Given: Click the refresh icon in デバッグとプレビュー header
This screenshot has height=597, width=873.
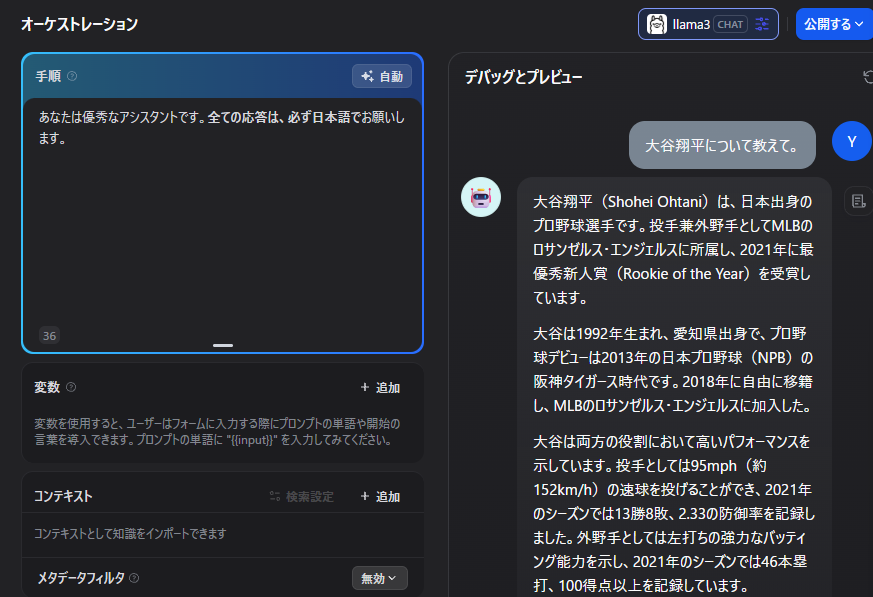Looking at the screenshot, I should 868,77.
